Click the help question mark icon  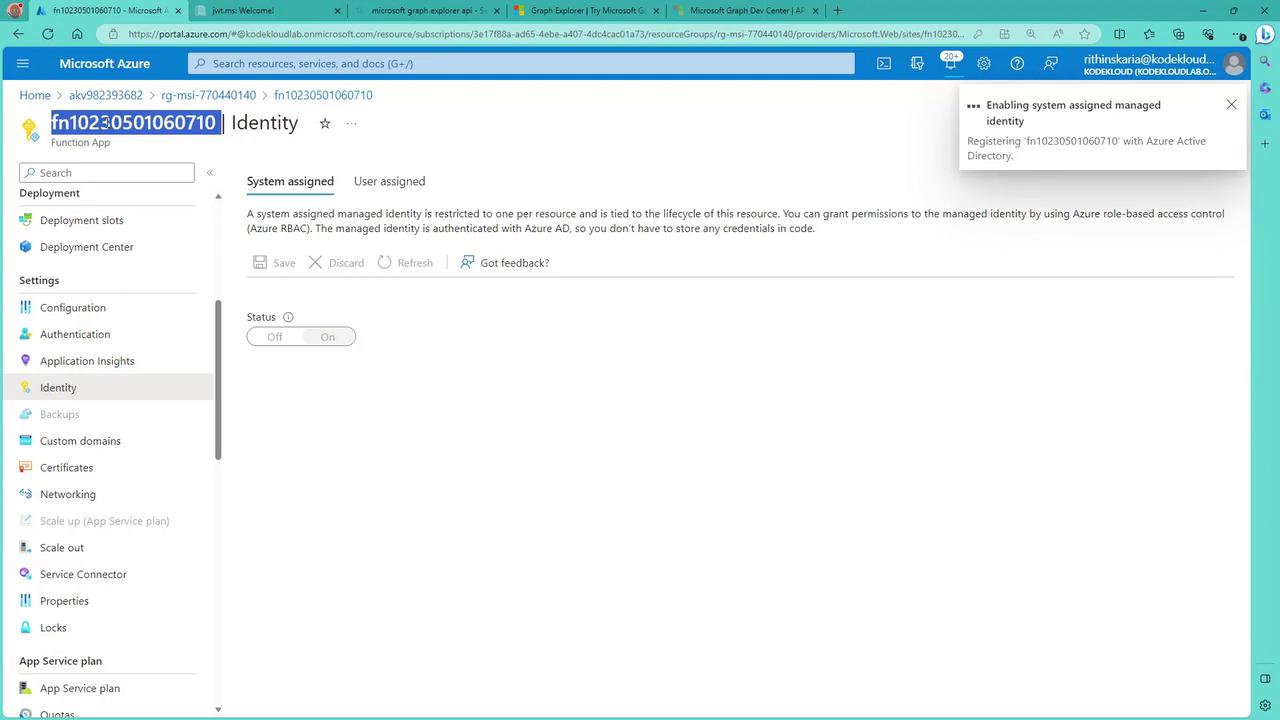click(x=1017, y=63)
